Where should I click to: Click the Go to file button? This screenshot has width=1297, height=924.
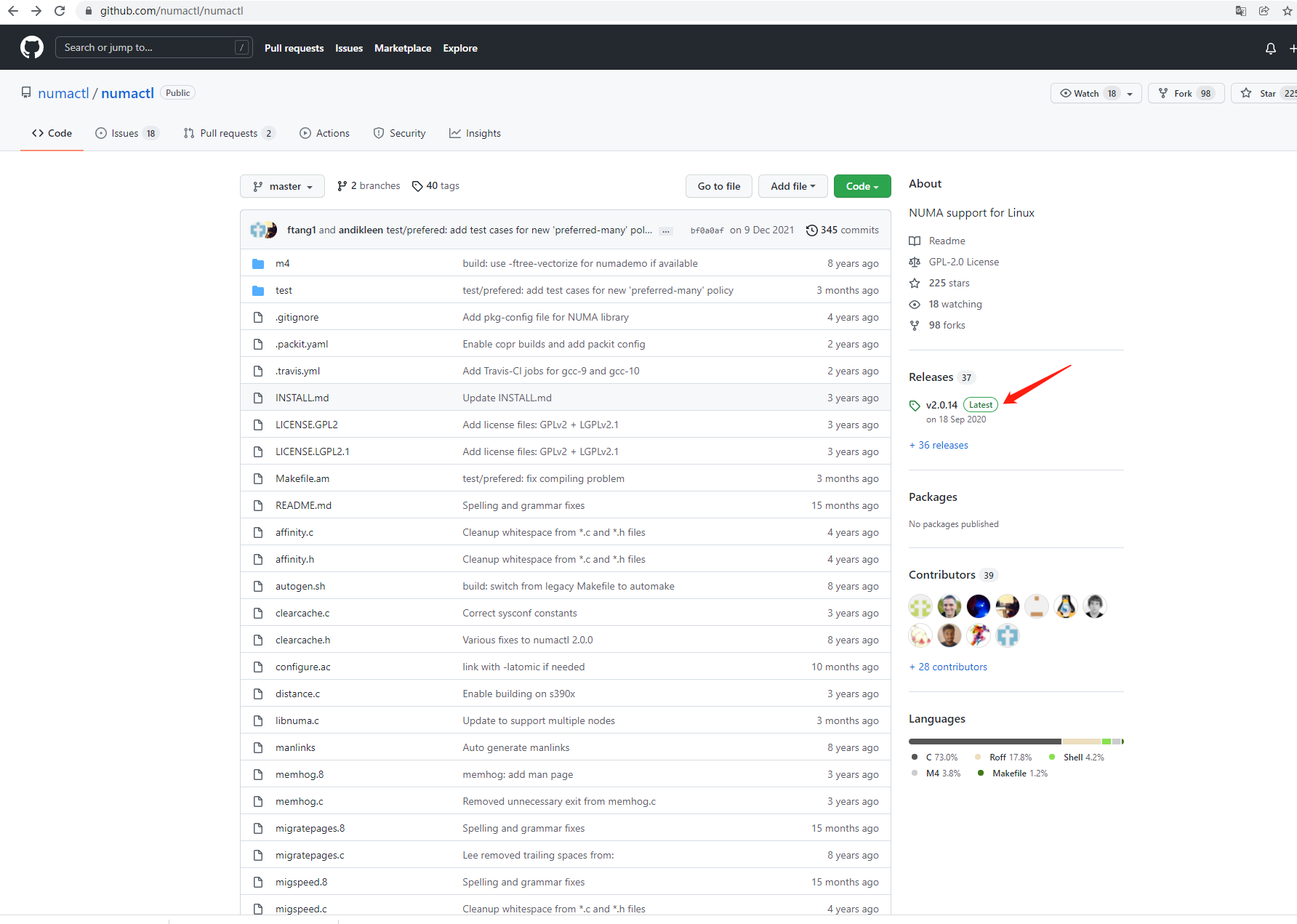click(719, 186)
